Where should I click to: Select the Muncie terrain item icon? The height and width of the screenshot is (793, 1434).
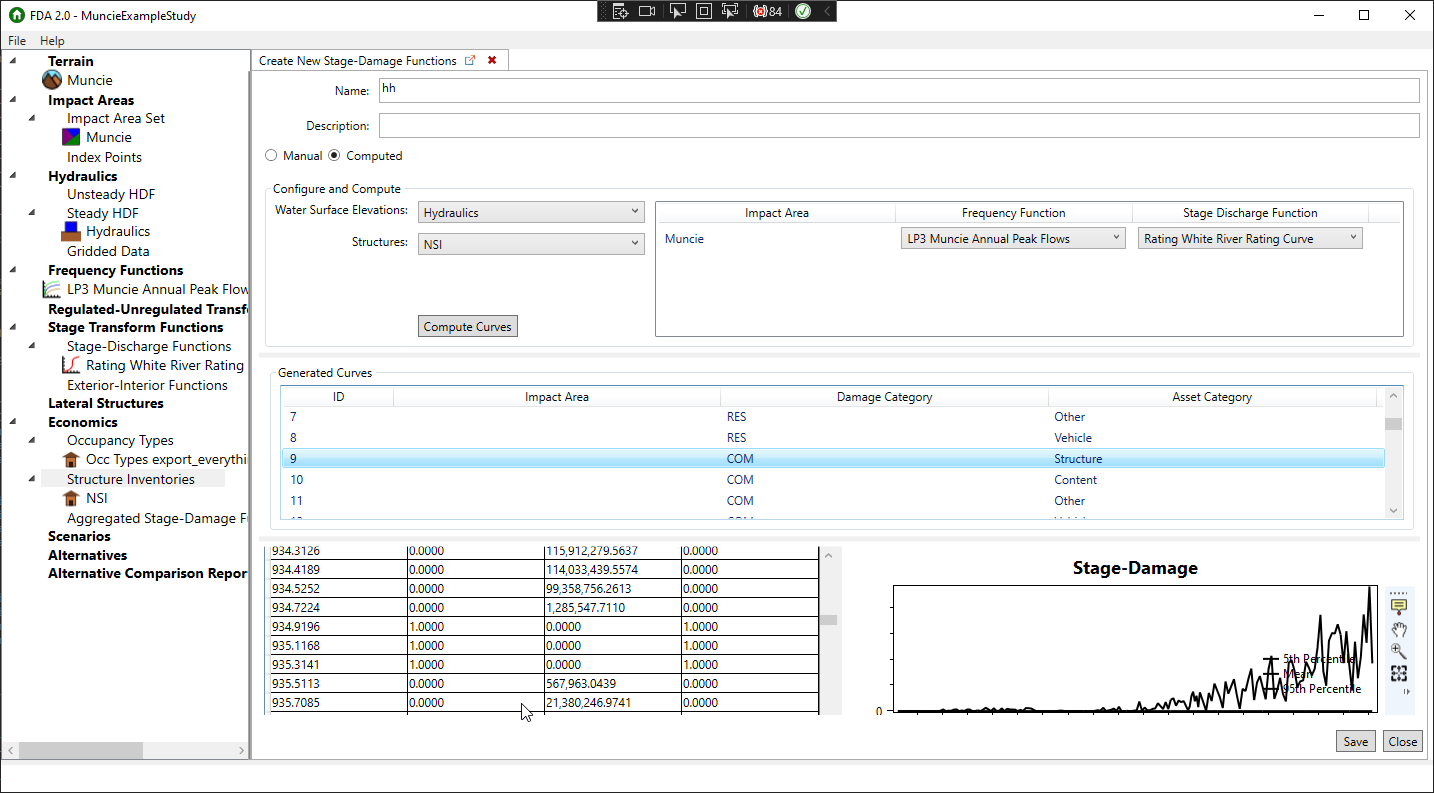[50, 80]
